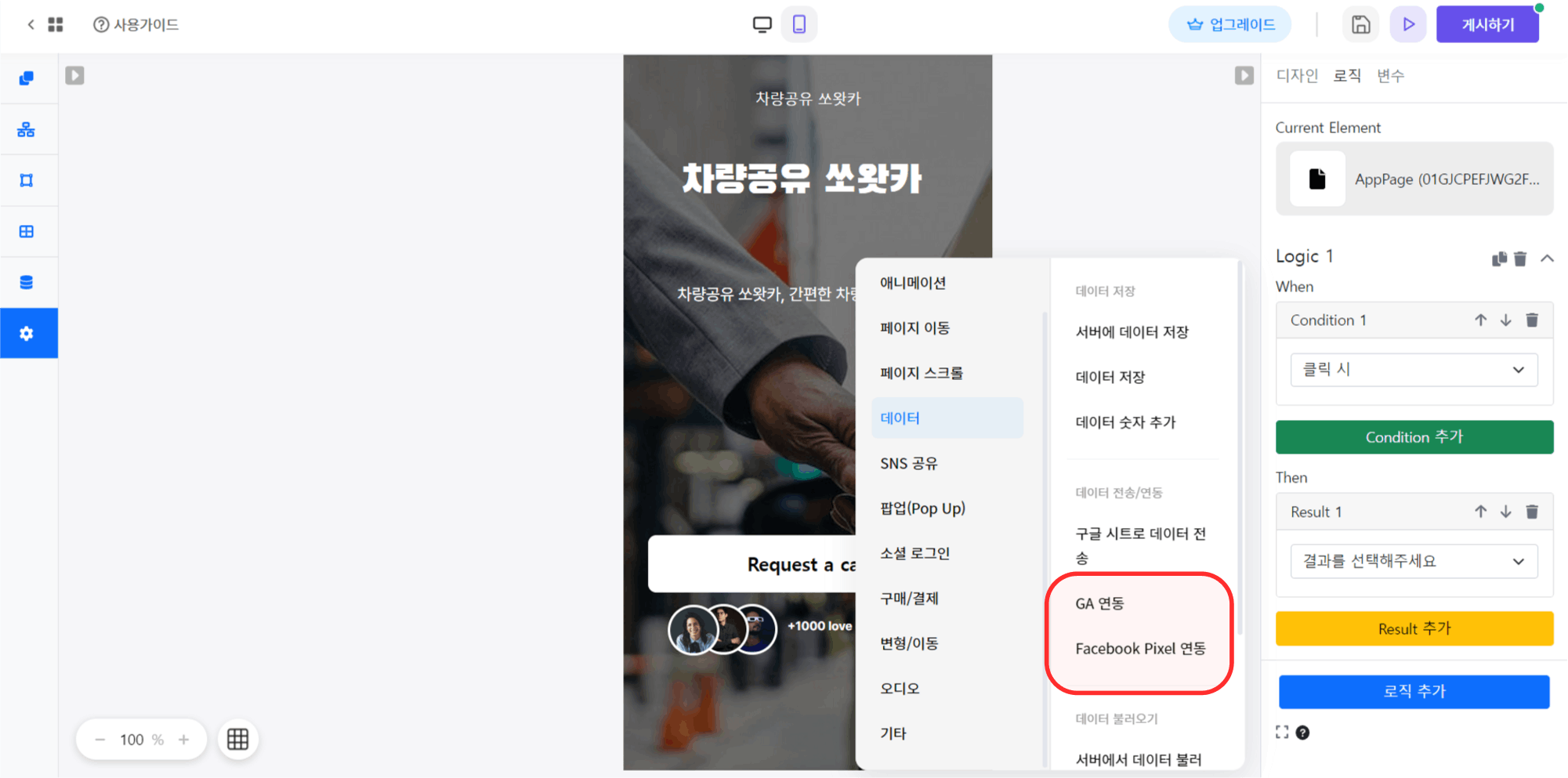Screen dimensions: 1568x778
Task: Increase zoom with the plus button
Action: [183, 740]
